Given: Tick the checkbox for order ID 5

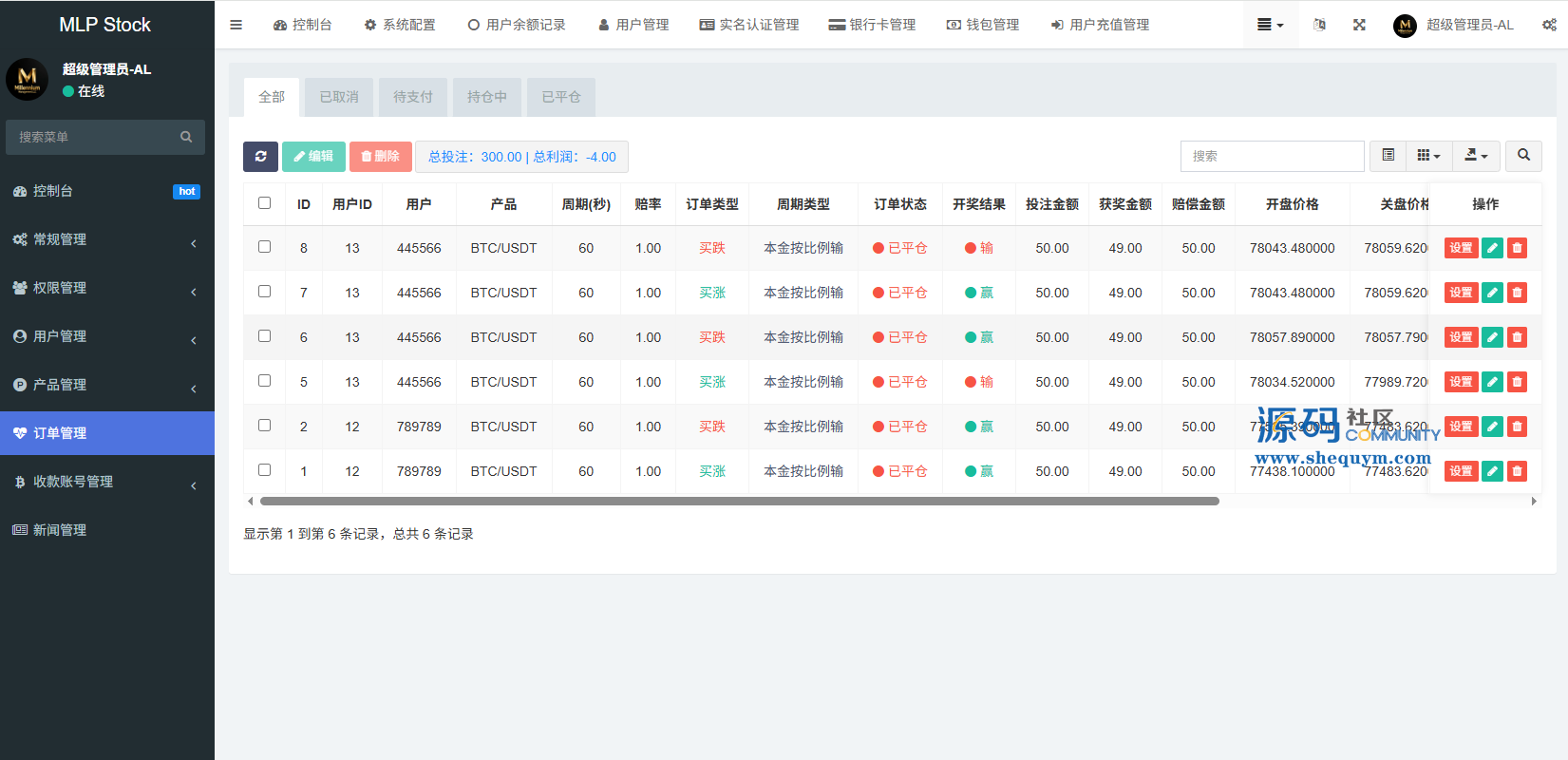Looking at the screenshot, I should (264, 381).
